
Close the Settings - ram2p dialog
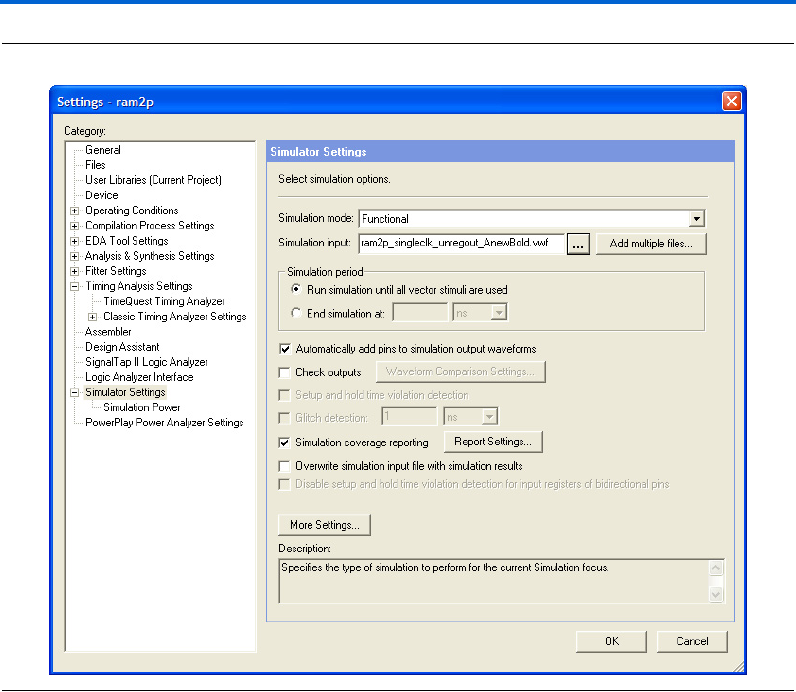[x=732, y=101]
